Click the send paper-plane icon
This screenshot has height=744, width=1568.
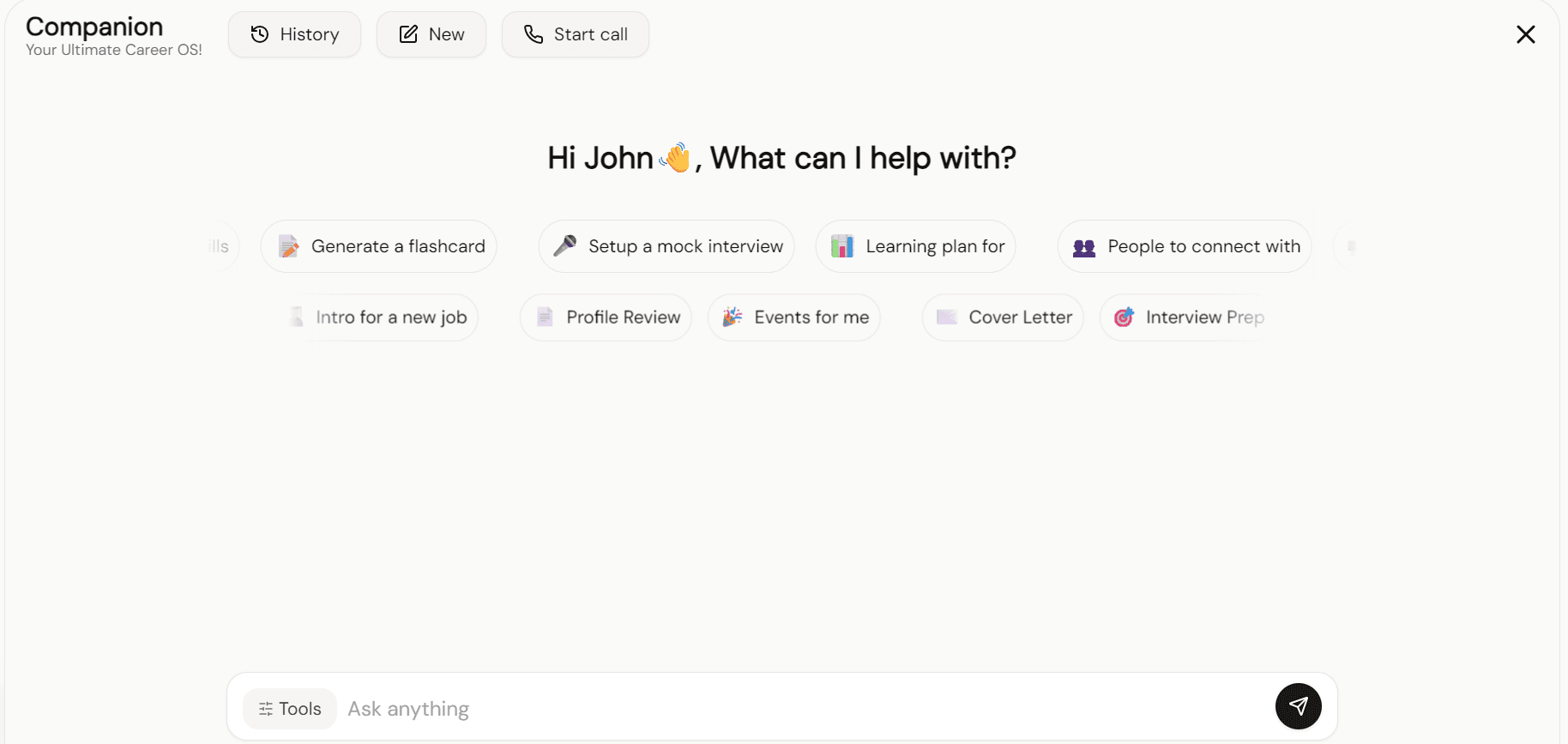click(x=1298, y=706)
